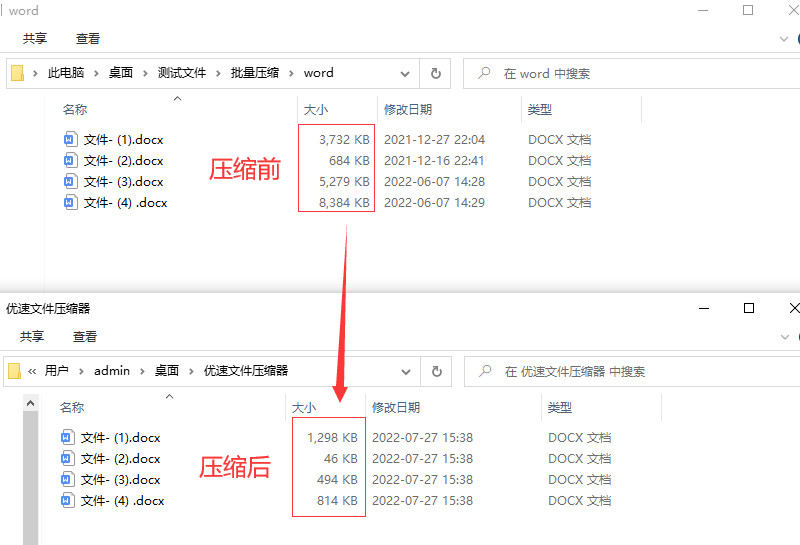Select 文件- (1).docx icon in 优速文件压缩器 window
Screen dimensions: 800x545
pyautogui.click(x=67, y=437)
